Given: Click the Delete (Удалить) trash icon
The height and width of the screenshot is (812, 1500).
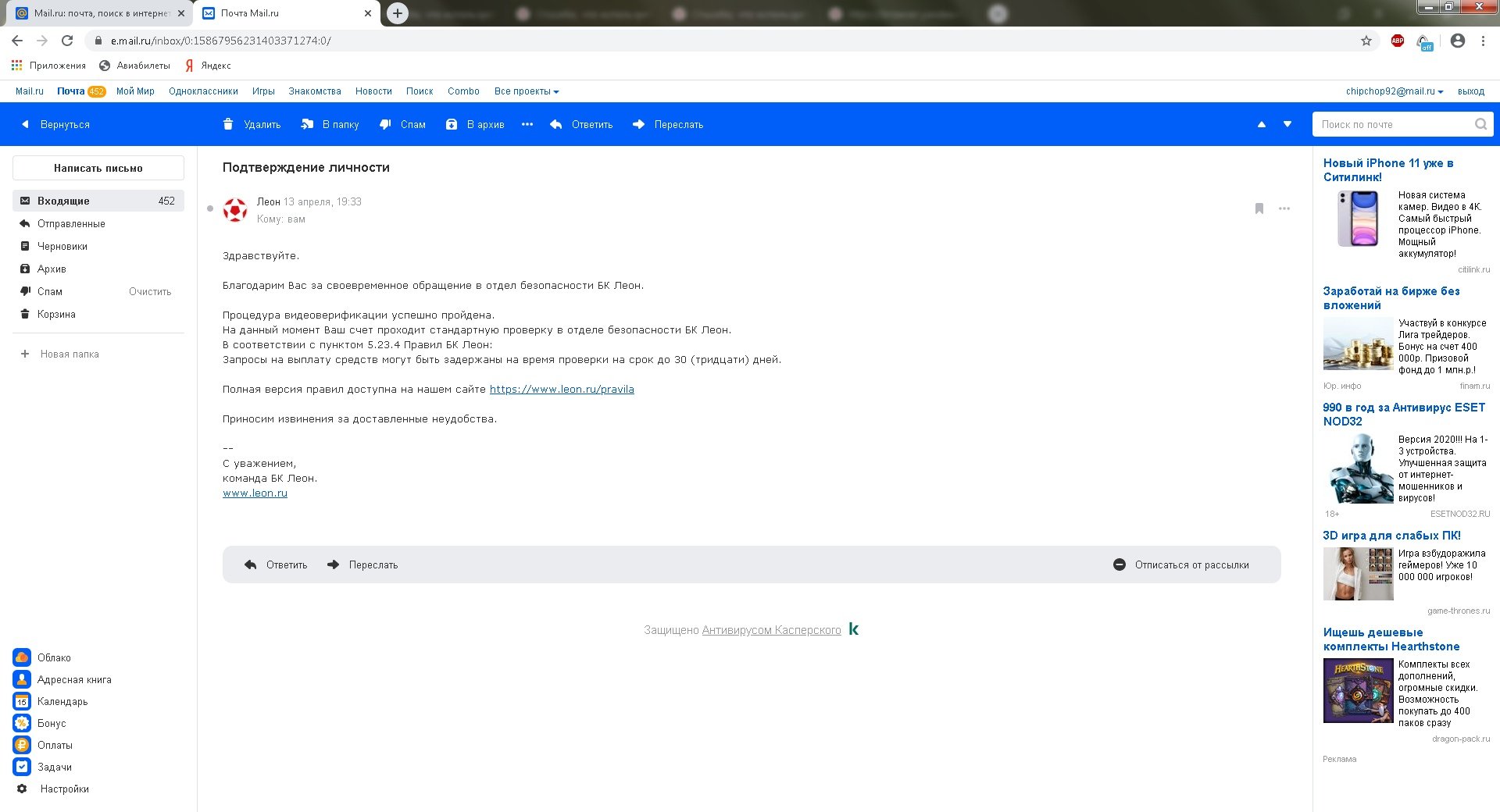Looking at the screenshot, I should [228, 124].
